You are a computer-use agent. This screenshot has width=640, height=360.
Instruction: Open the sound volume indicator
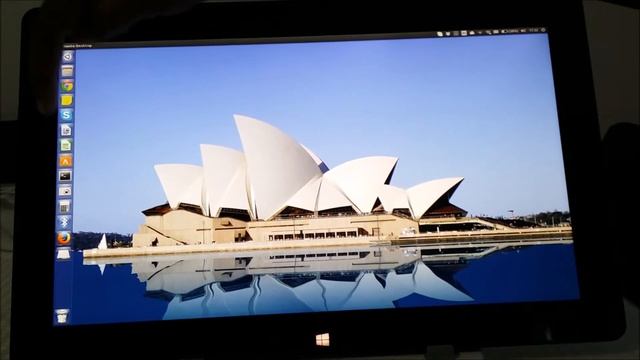click(523, 31)
